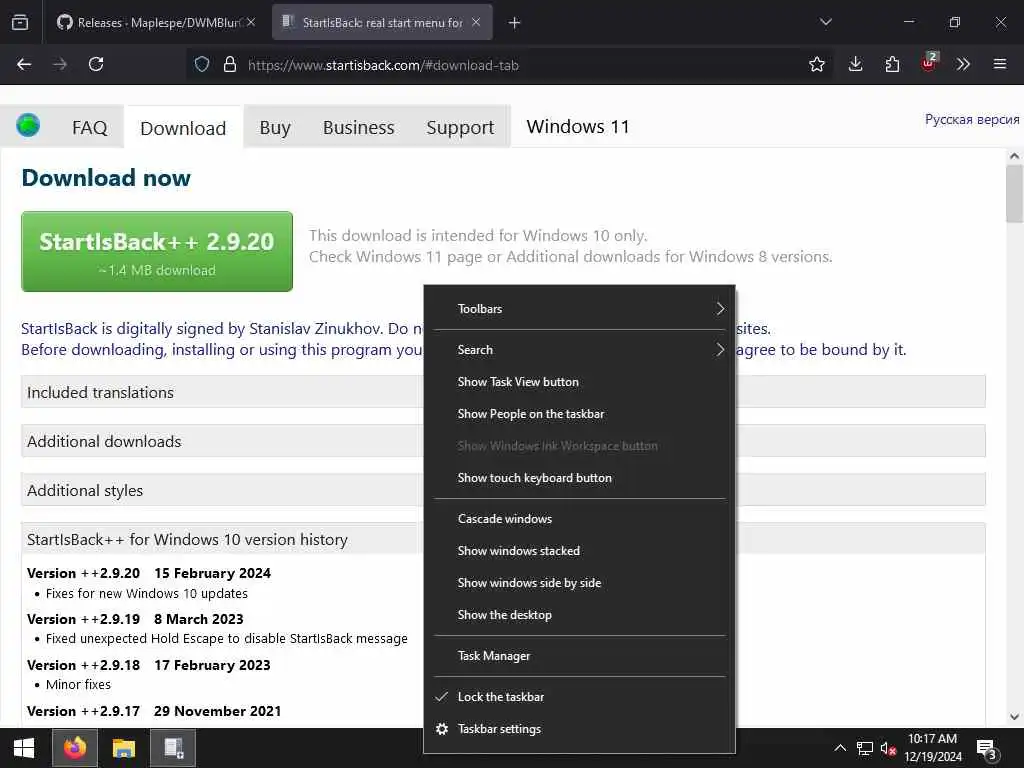Open Taskbar settings from the context menu
1024x768 pixels.
(579, 728)
